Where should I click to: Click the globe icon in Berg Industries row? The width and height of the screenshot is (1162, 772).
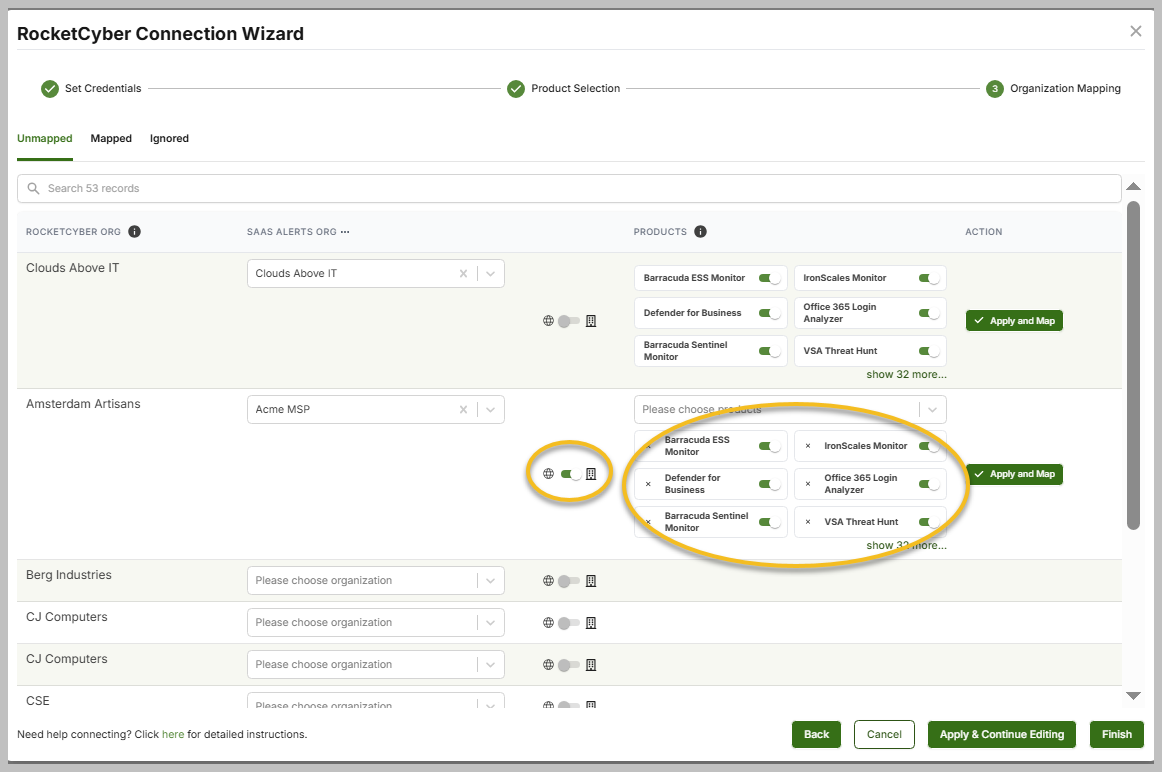548,581
